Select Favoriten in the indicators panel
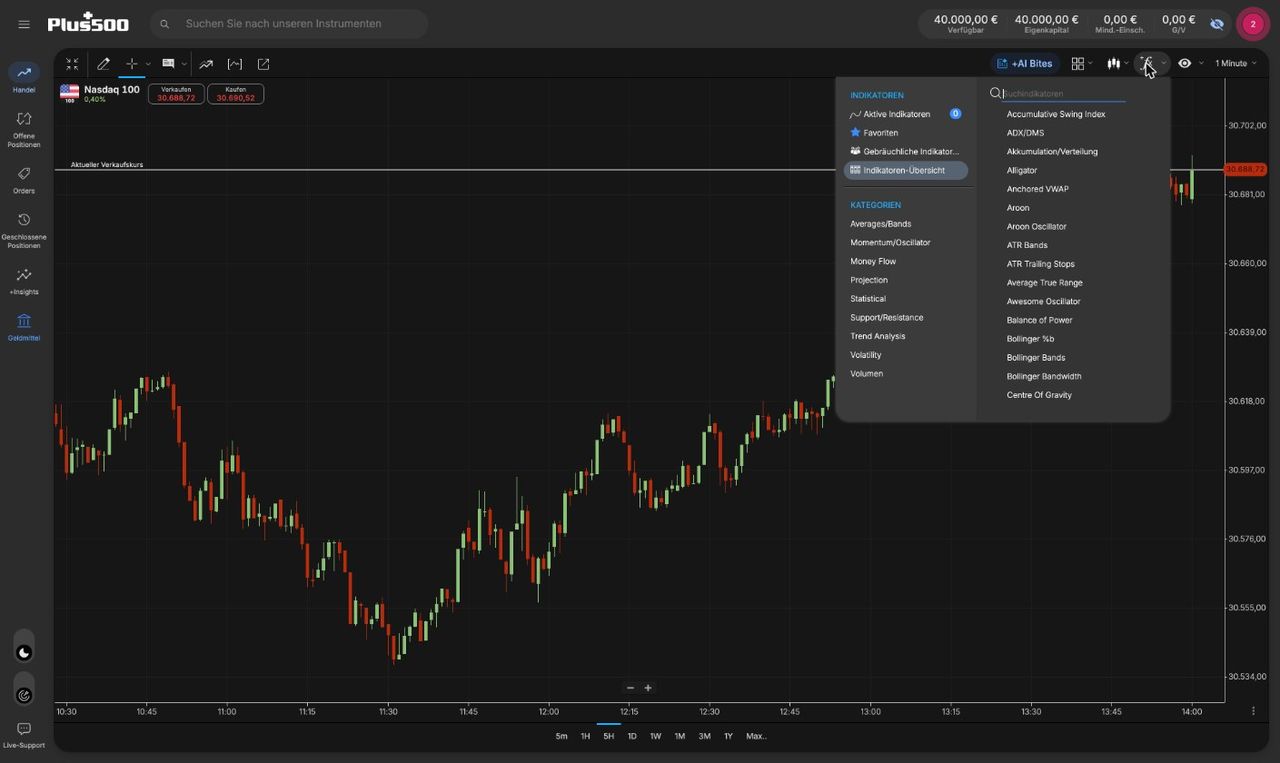The image size is (1280, 763). (x=874, y=133)
